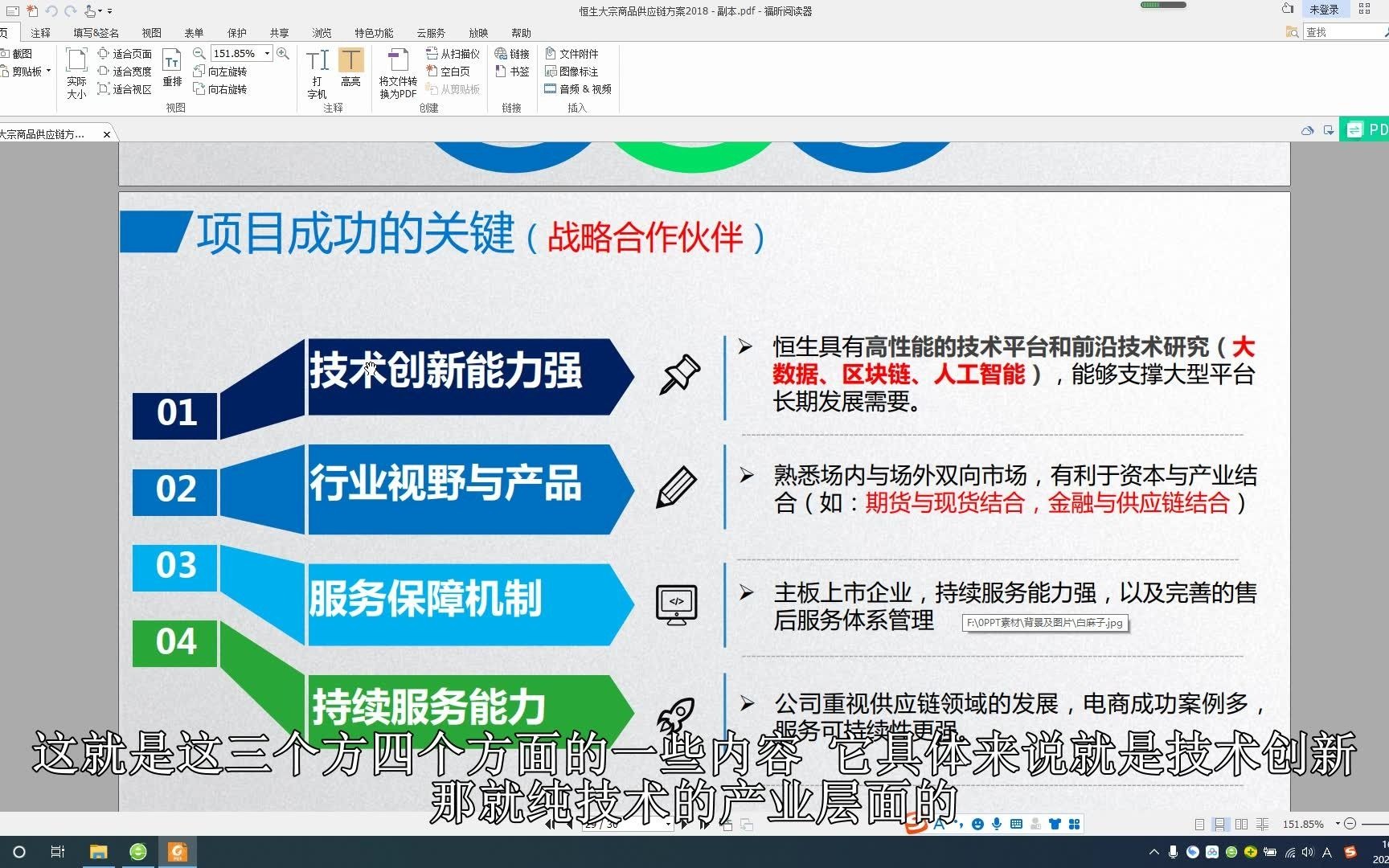Open the 放映 ribbon tab
The height and width of the screenshot is (868, 1389).
(x=478, y=33)
